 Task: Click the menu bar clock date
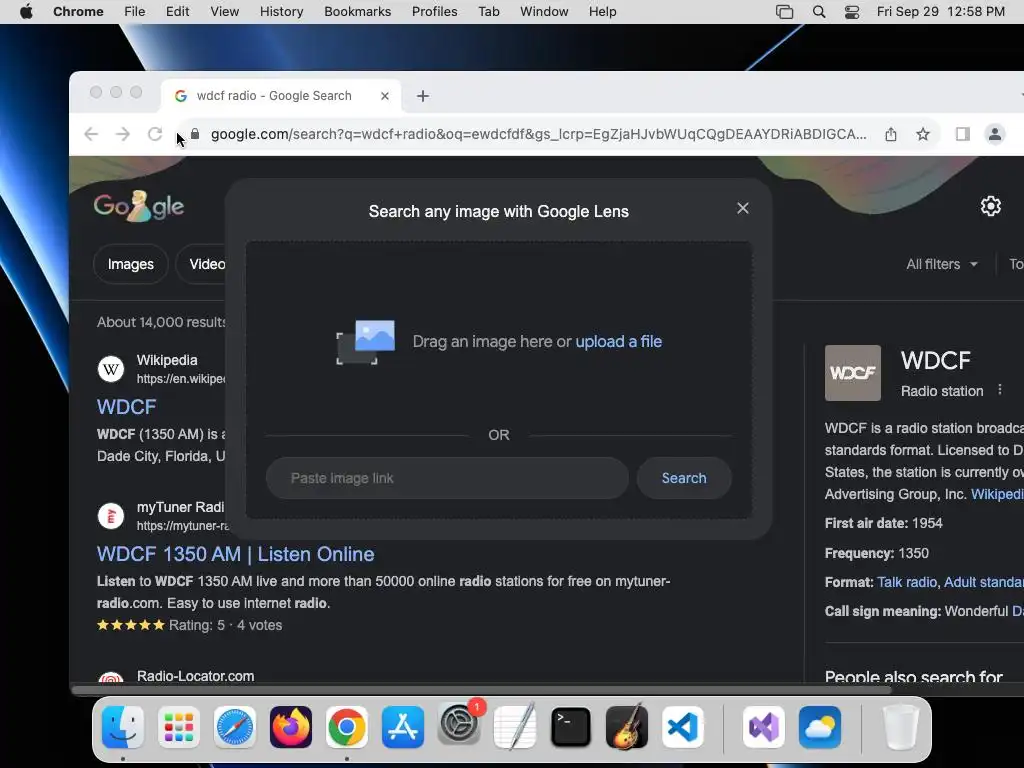pyautogui.click(x=940, y=12)
